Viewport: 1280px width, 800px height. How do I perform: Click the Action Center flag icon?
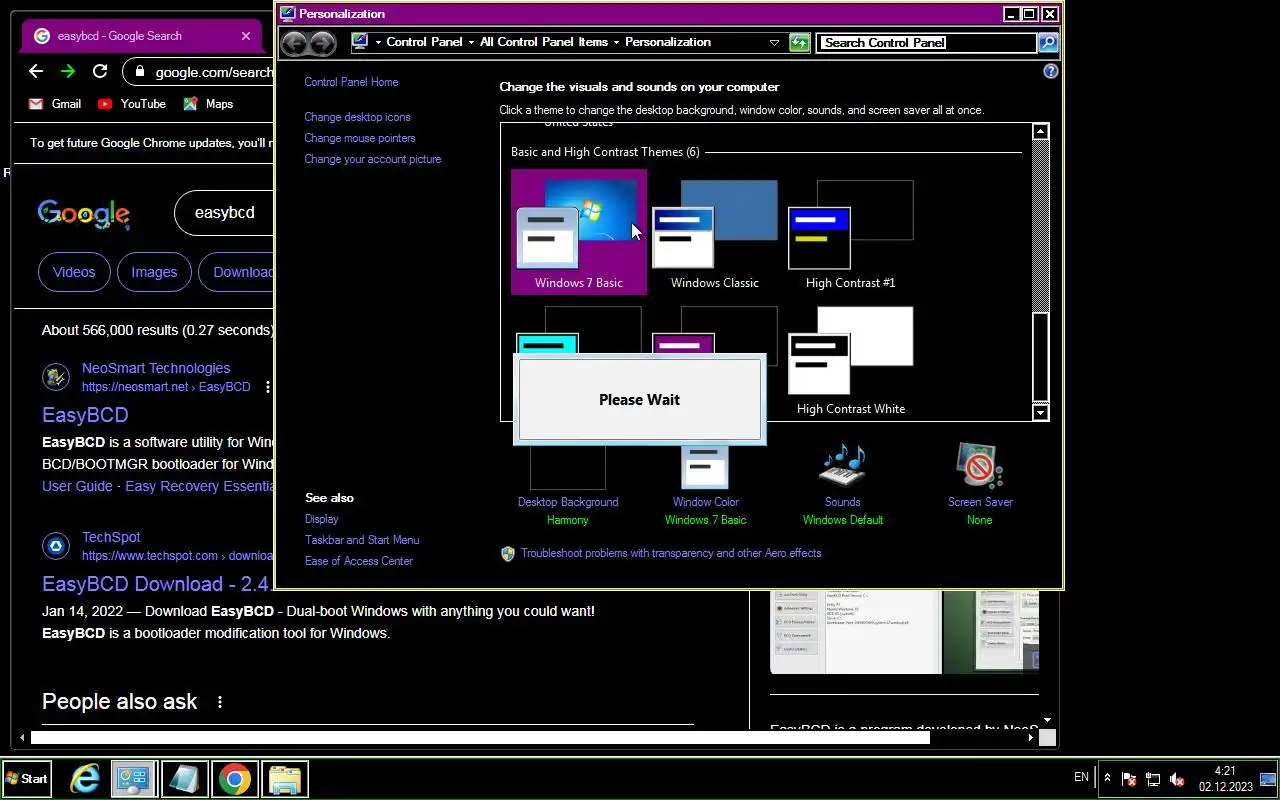pyautogui.click(x=1129, y=779)
